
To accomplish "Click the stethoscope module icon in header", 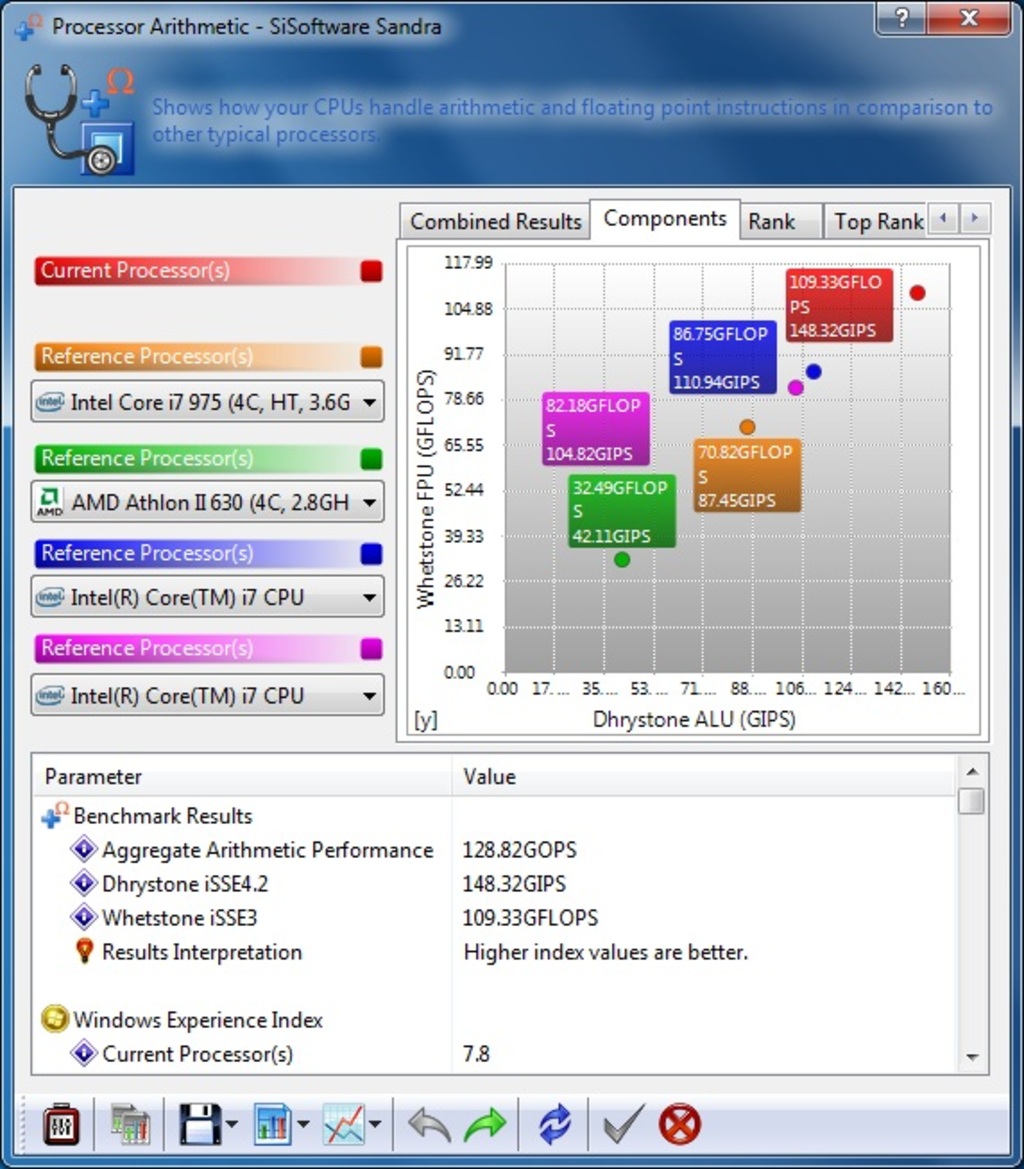I will pyautogui.click(x=78, y=119).
